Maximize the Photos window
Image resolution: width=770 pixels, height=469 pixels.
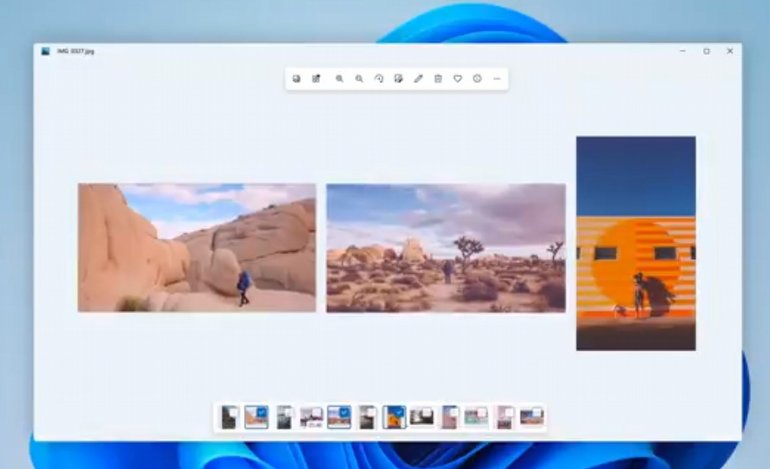706,51
